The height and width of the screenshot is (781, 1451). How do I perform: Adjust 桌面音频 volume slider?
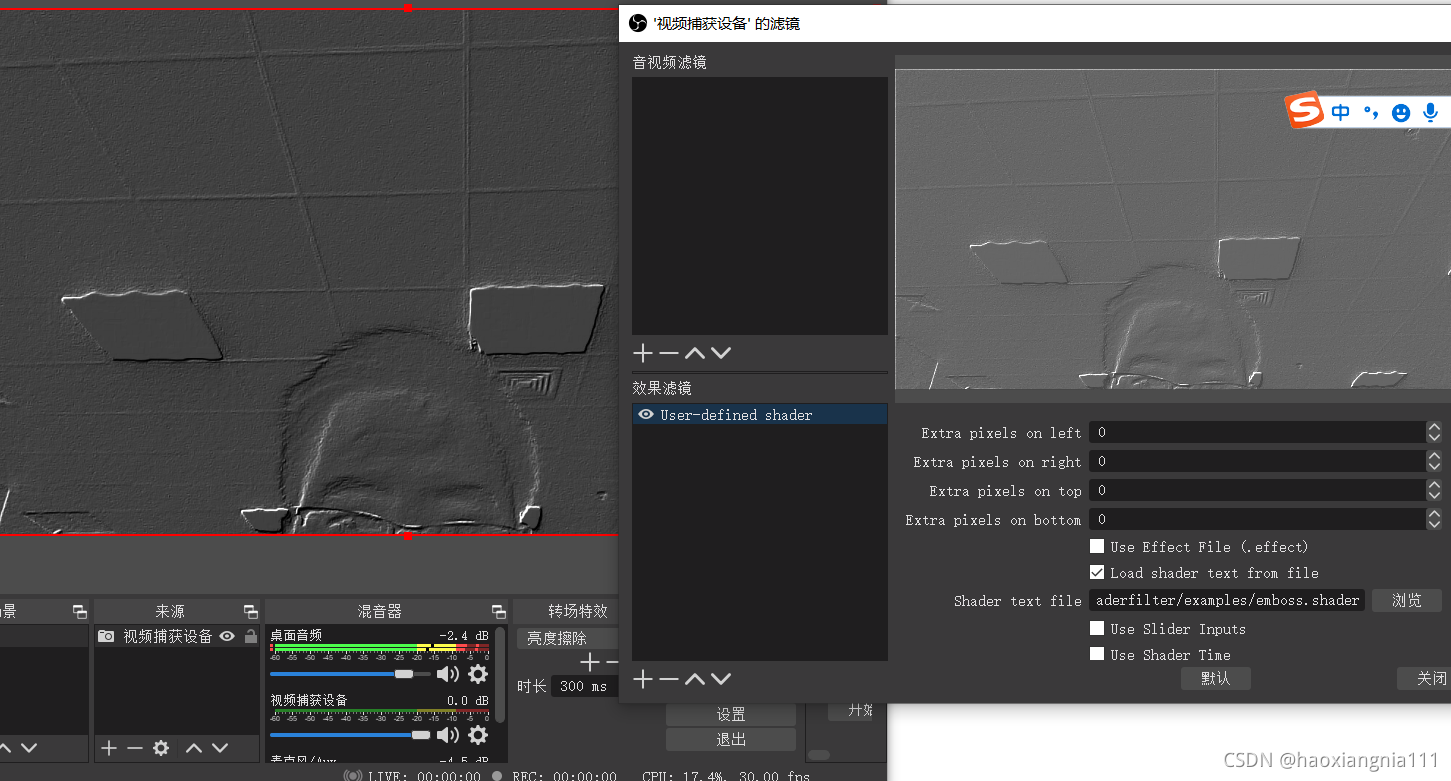pos(350,674)
